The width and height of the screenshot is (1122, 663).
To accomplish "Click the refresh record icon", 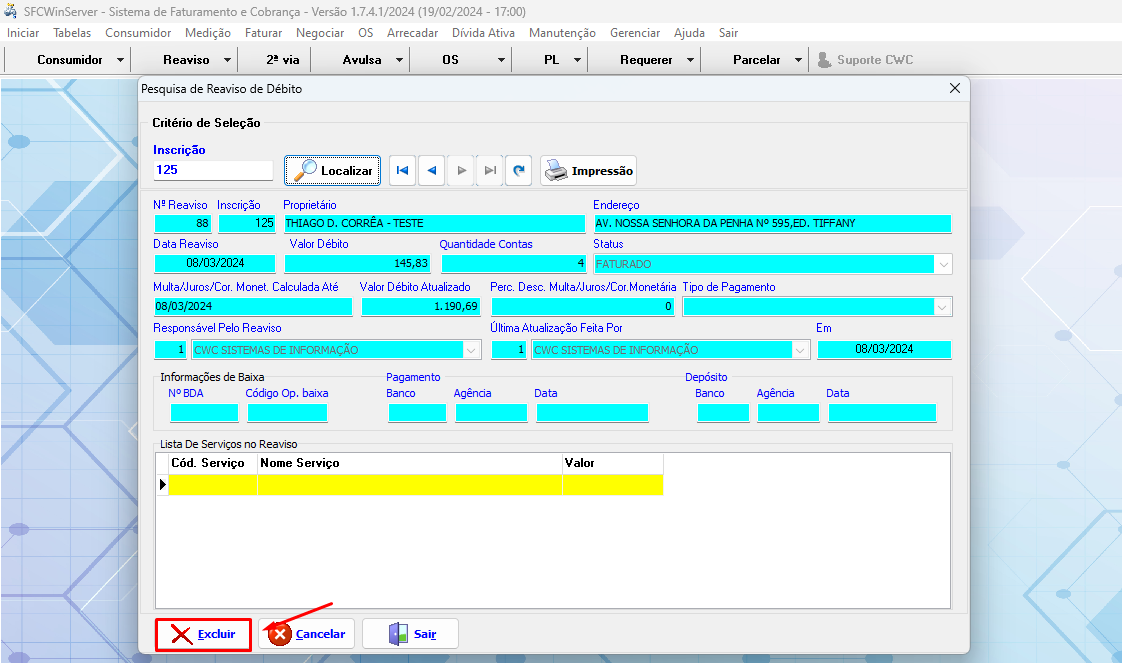I will [x=518, y=171].
